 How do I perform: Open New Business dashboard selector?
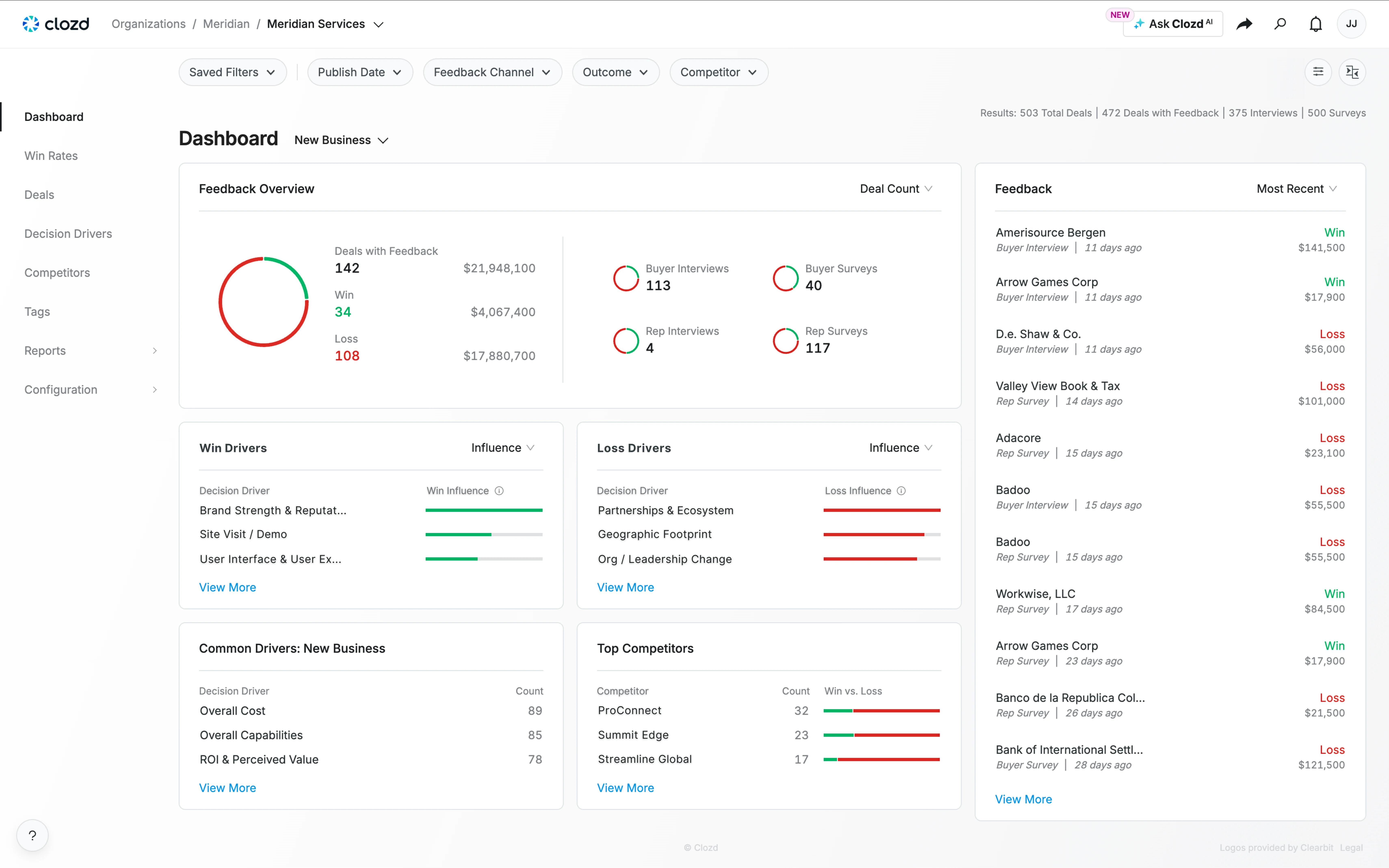click(x=341, y=140)
